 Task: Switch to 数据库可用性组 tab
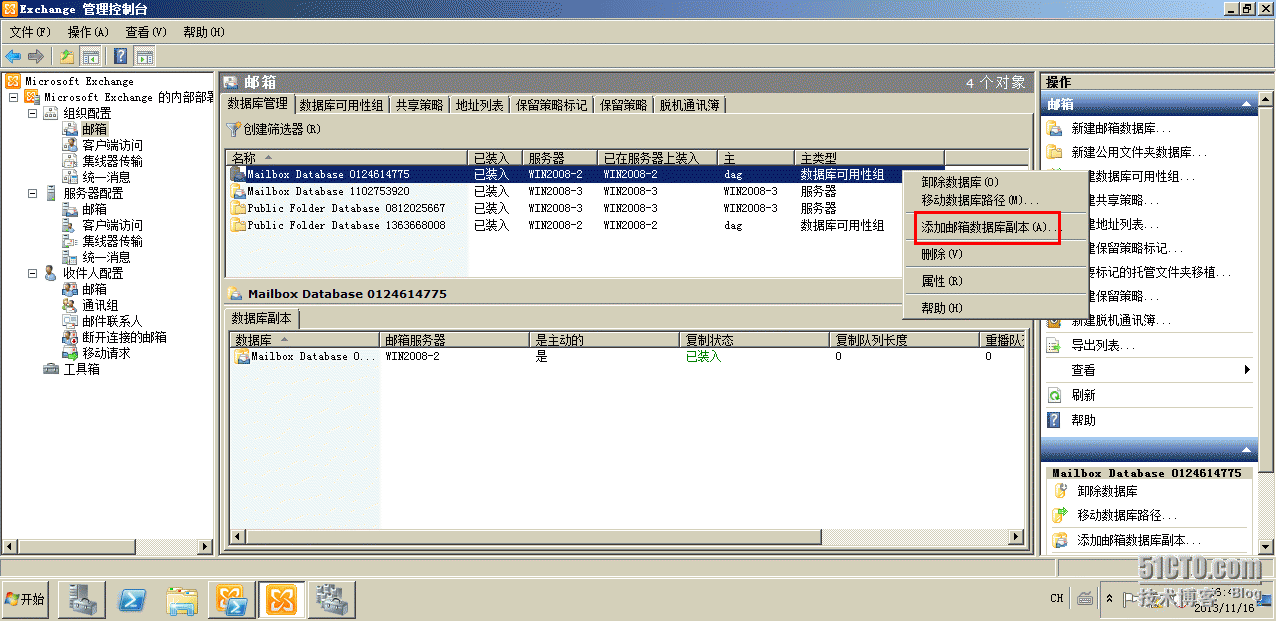341,105
